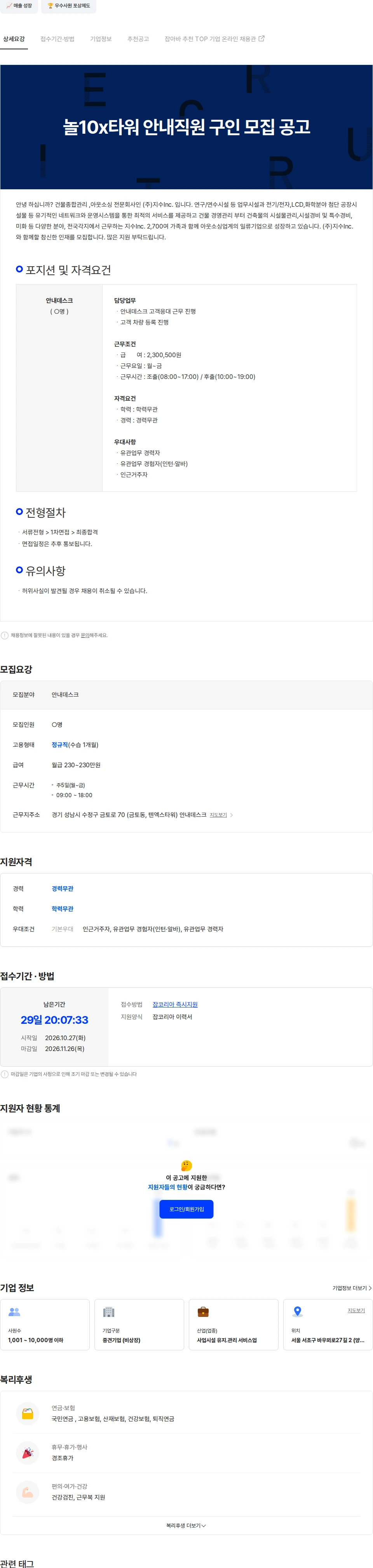
Task: Click the chevron after 근무지주소 지도보기
Action: pyautogui.click(x=232, y=815)
